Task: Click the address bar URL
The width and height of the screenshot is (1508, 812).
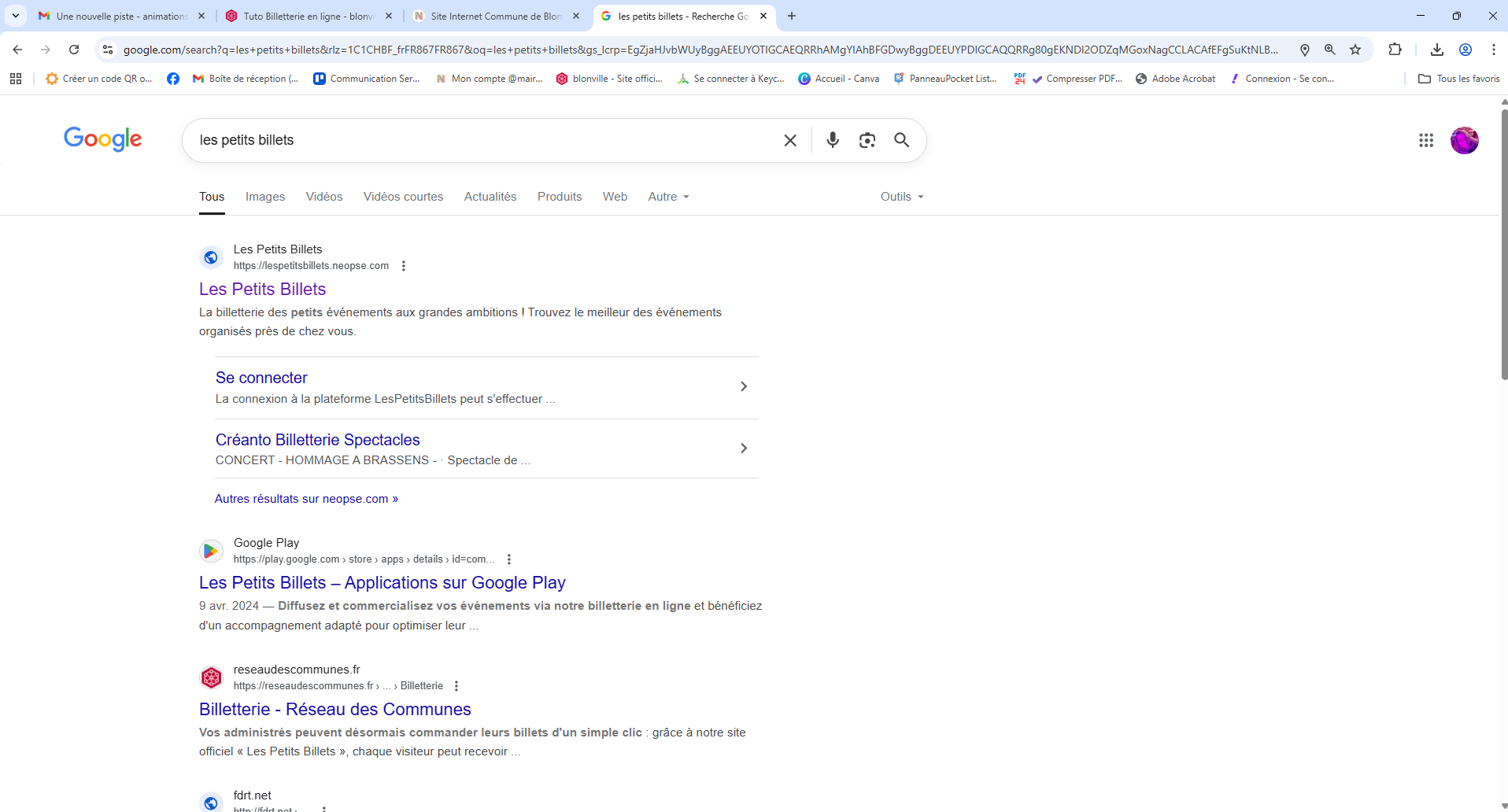Action: (700, 50)
